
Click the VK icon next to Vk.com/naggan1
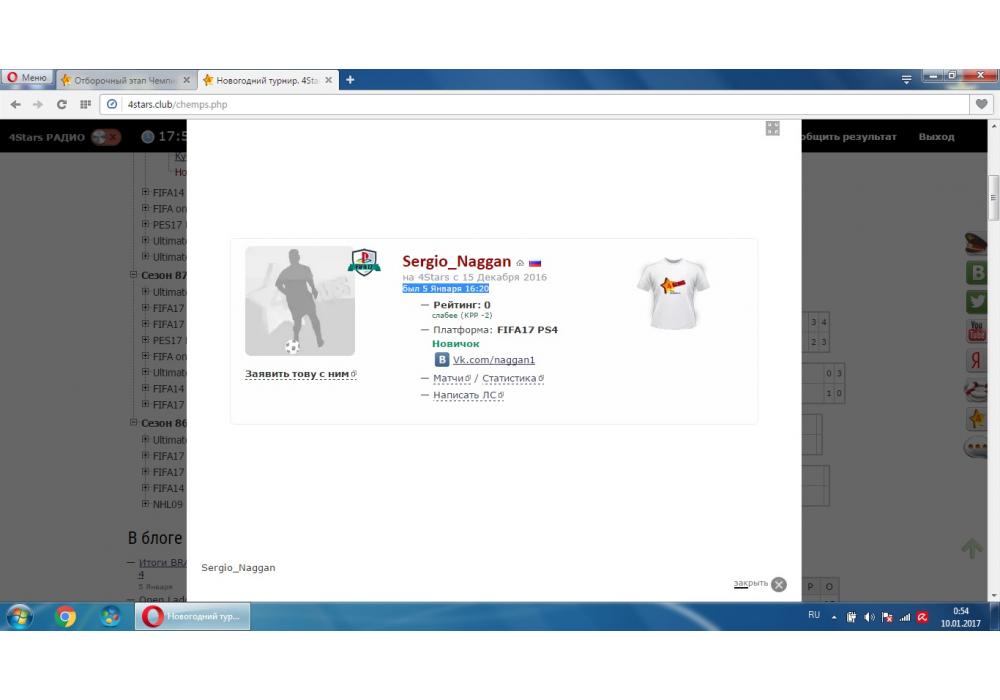click(441, 360)
